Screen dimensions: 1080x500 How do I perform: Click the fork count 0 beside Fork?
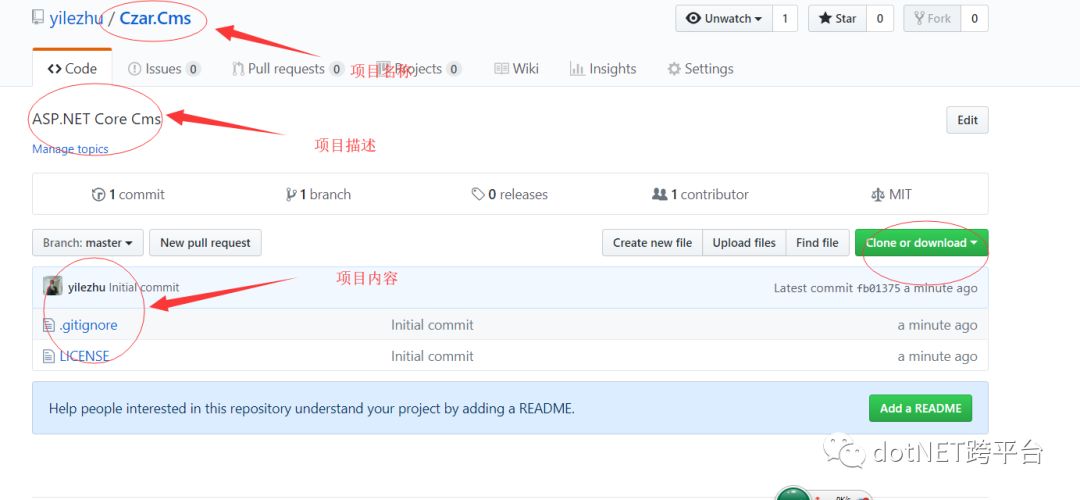974,19
